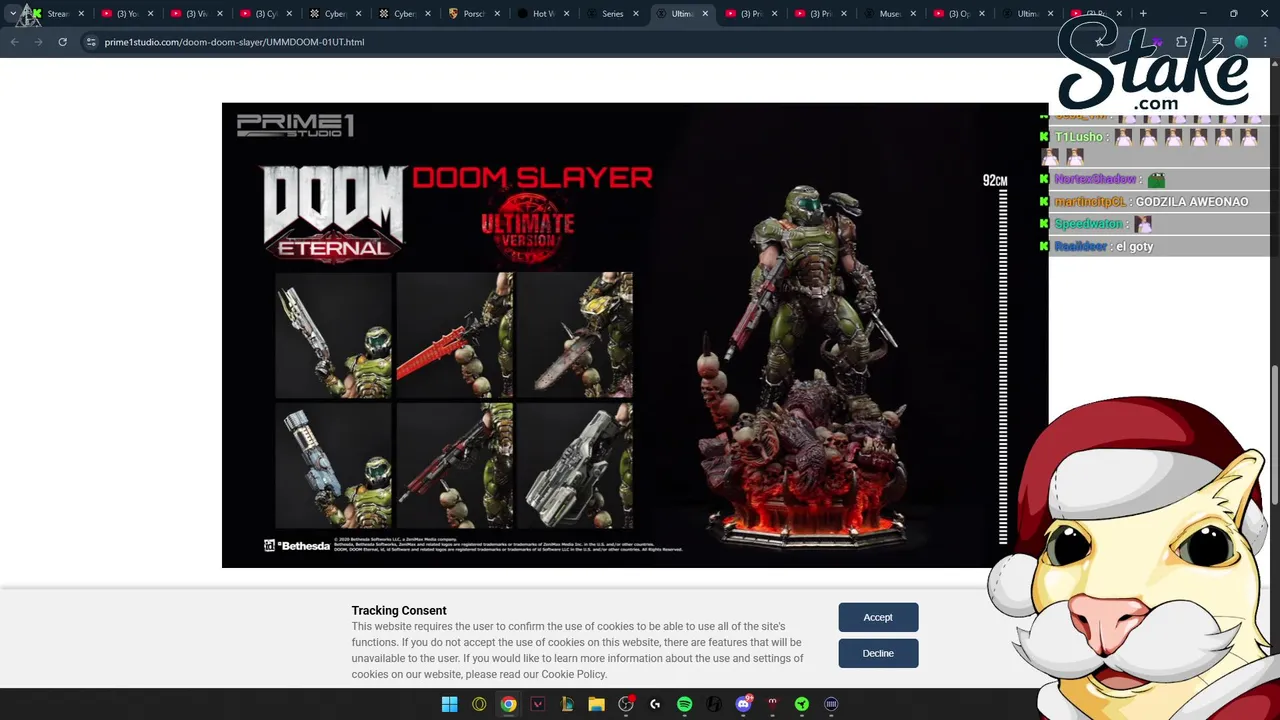Switch to the Stream tab

point(58,14)
